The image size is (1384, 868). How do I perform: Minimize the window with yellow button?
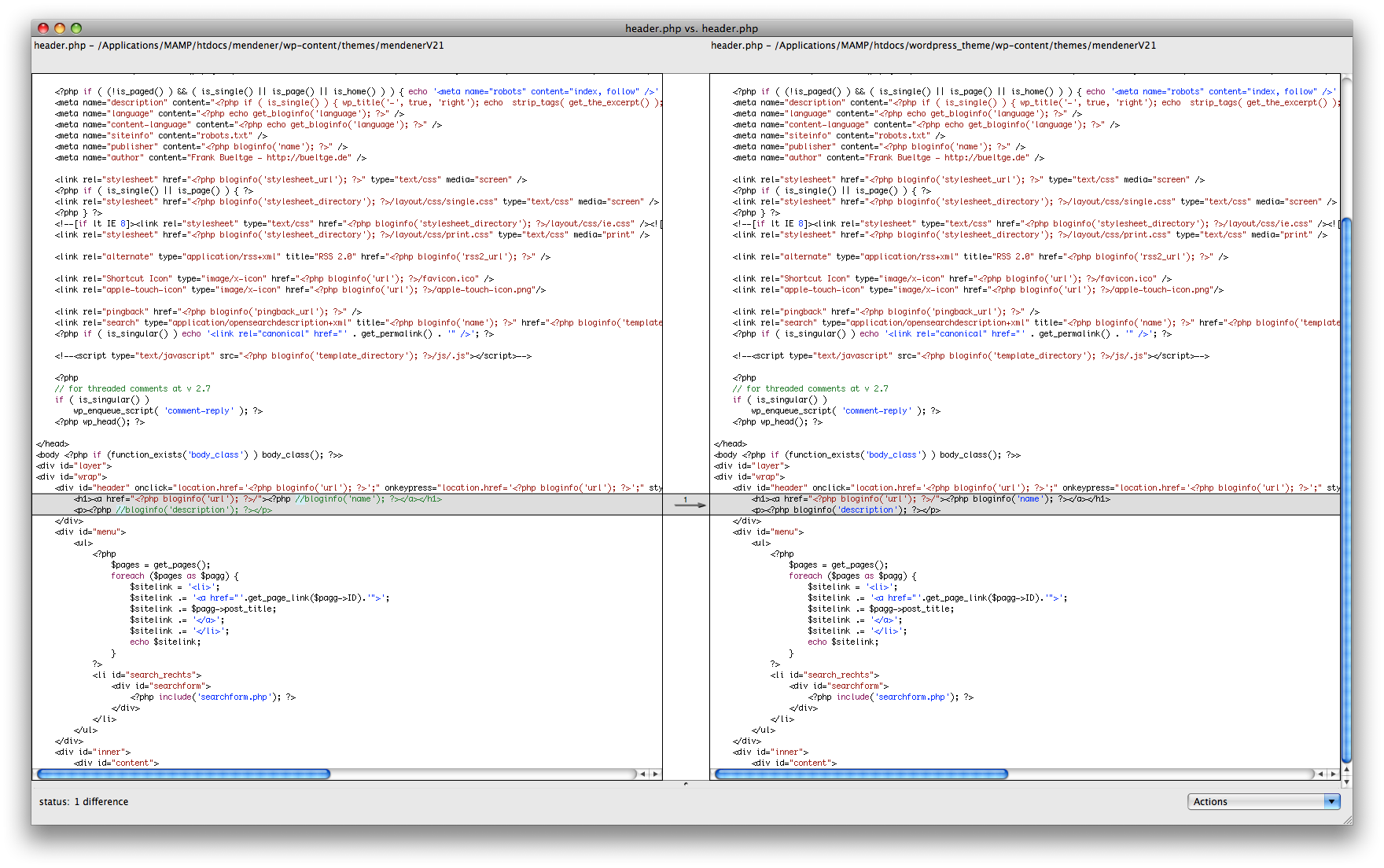click(60, 28)
